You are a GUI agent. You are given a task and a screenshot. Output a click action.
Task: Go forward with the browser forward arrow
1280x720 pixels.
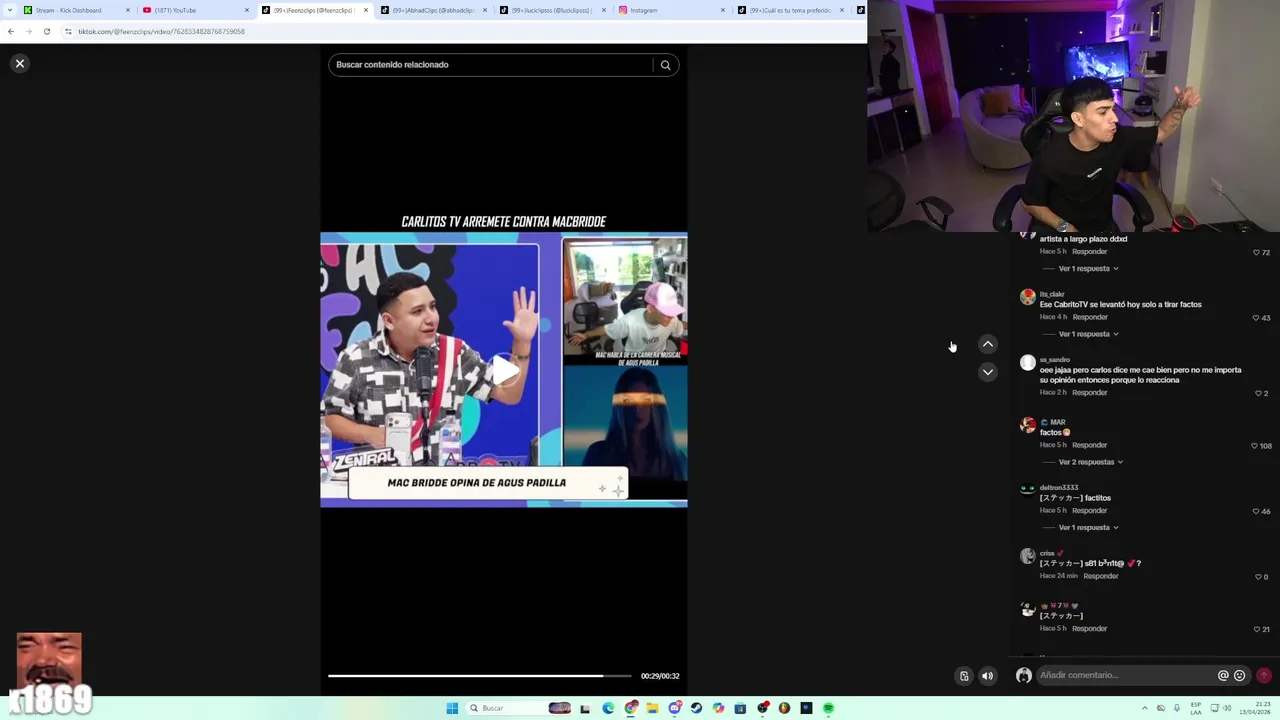tap(28, 31)
